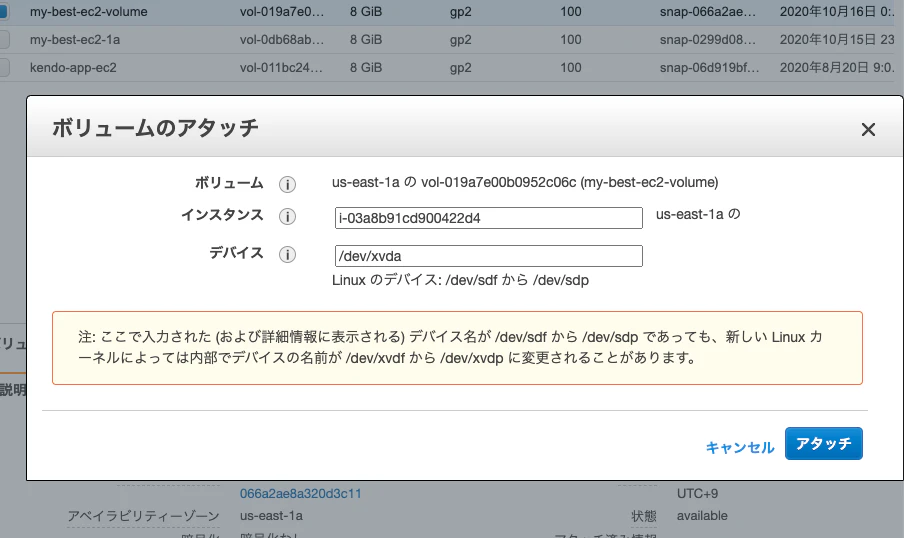Select volume name my-best-ec2-volume
This screenshot has height=538, width=904.
[x=89, y=12]
